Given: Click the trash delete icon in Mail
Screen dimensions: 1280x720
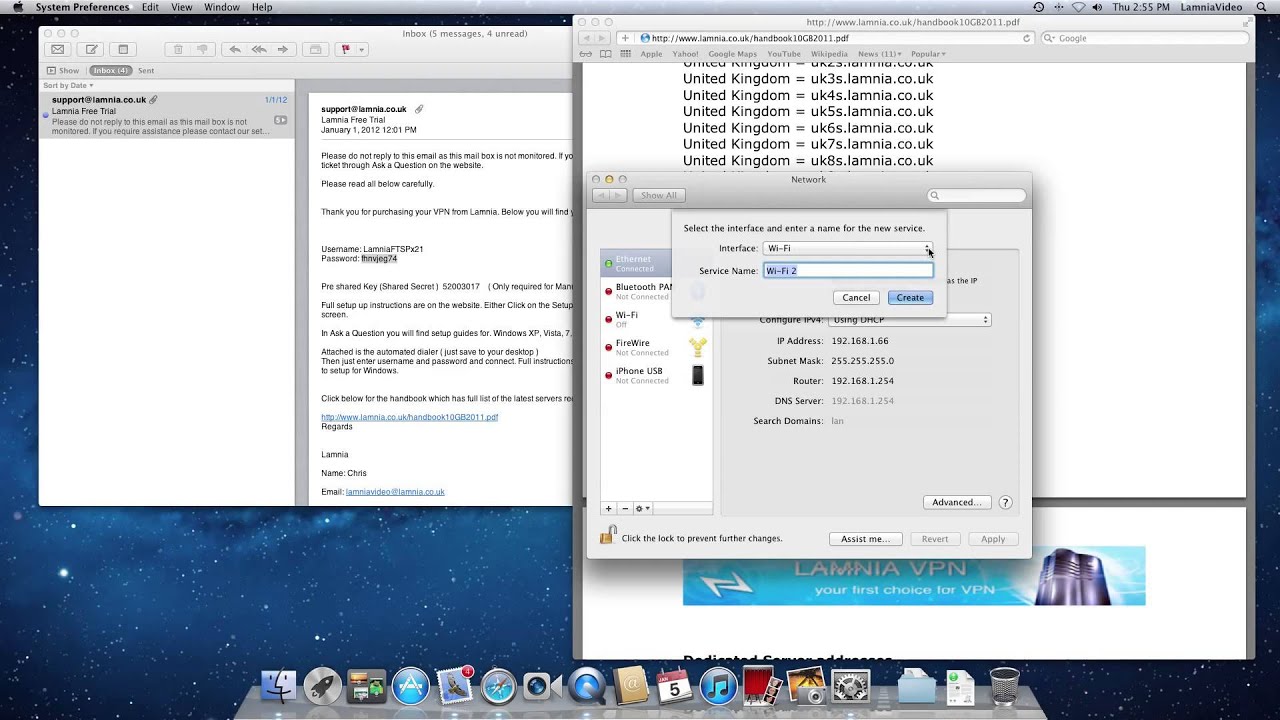Looking at the screenshot, I should [178, 49].
